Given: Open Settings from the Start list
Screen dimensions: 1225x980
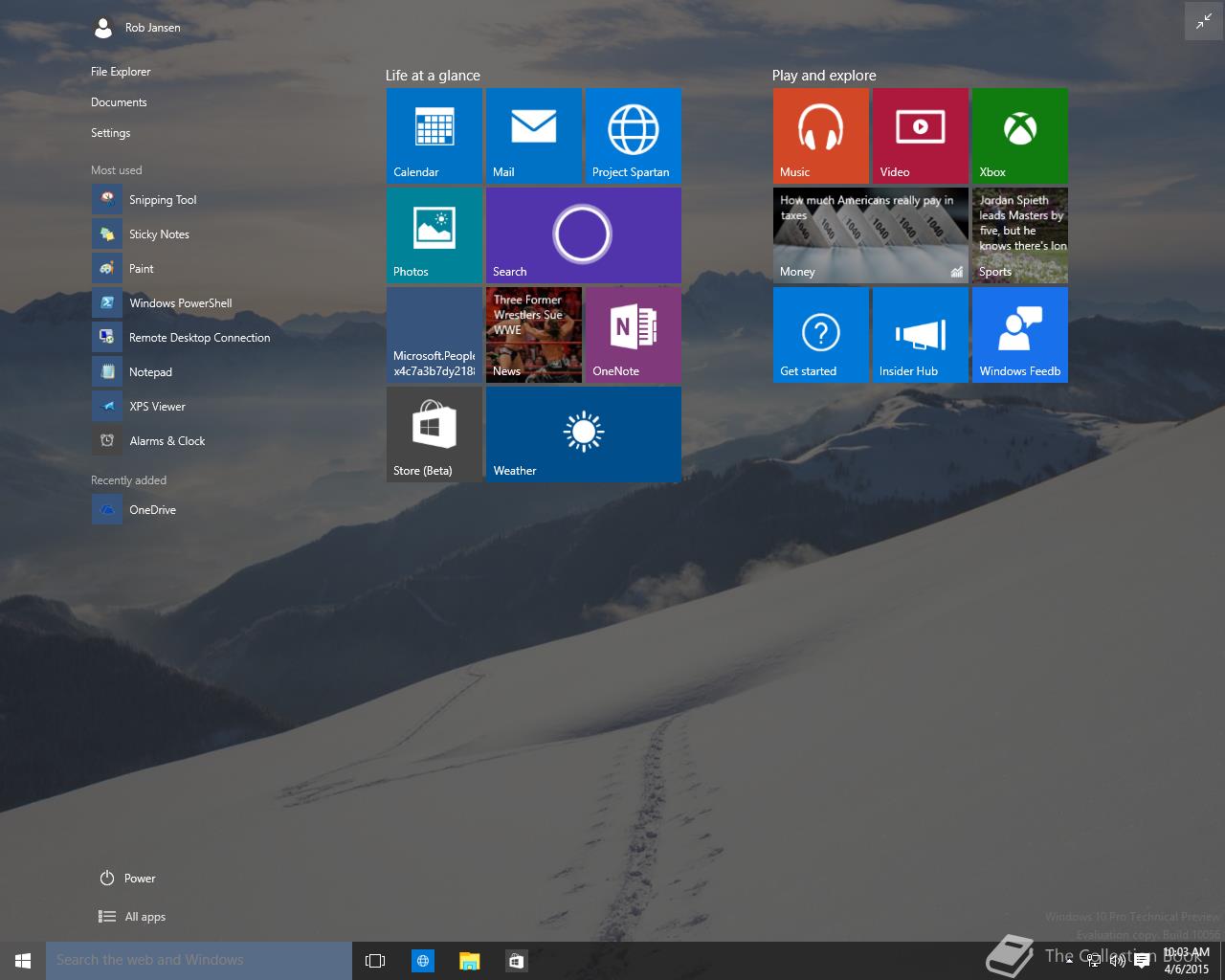Looking at the screenshot, I should pyautogui.click(x=110, y=133).
